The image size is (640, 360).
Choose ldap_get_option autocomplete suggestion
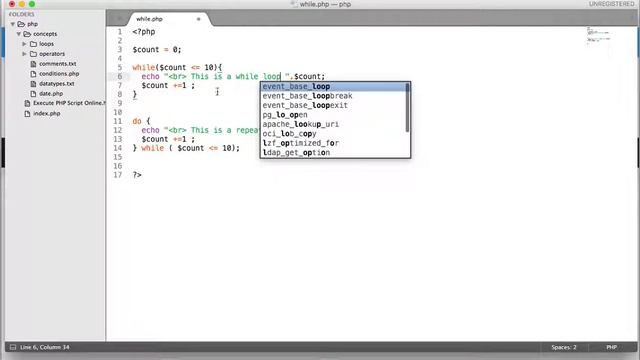tap(333, 152)
